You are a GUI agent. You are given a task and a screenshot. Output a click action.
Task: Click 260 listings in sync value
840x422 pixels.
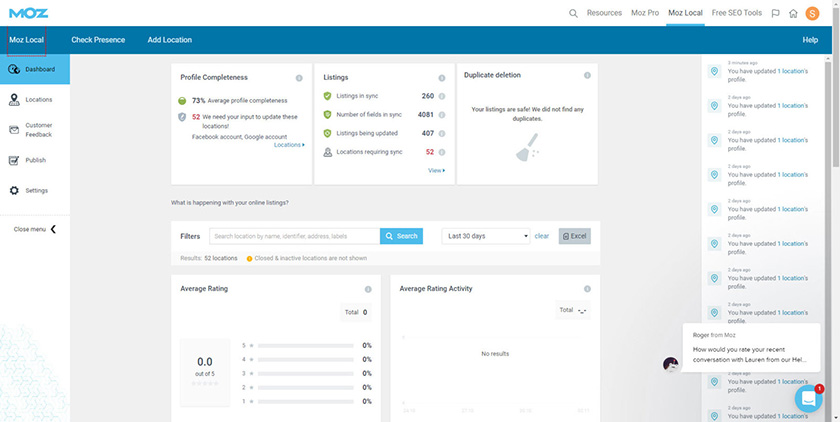[x=428, y=96]
